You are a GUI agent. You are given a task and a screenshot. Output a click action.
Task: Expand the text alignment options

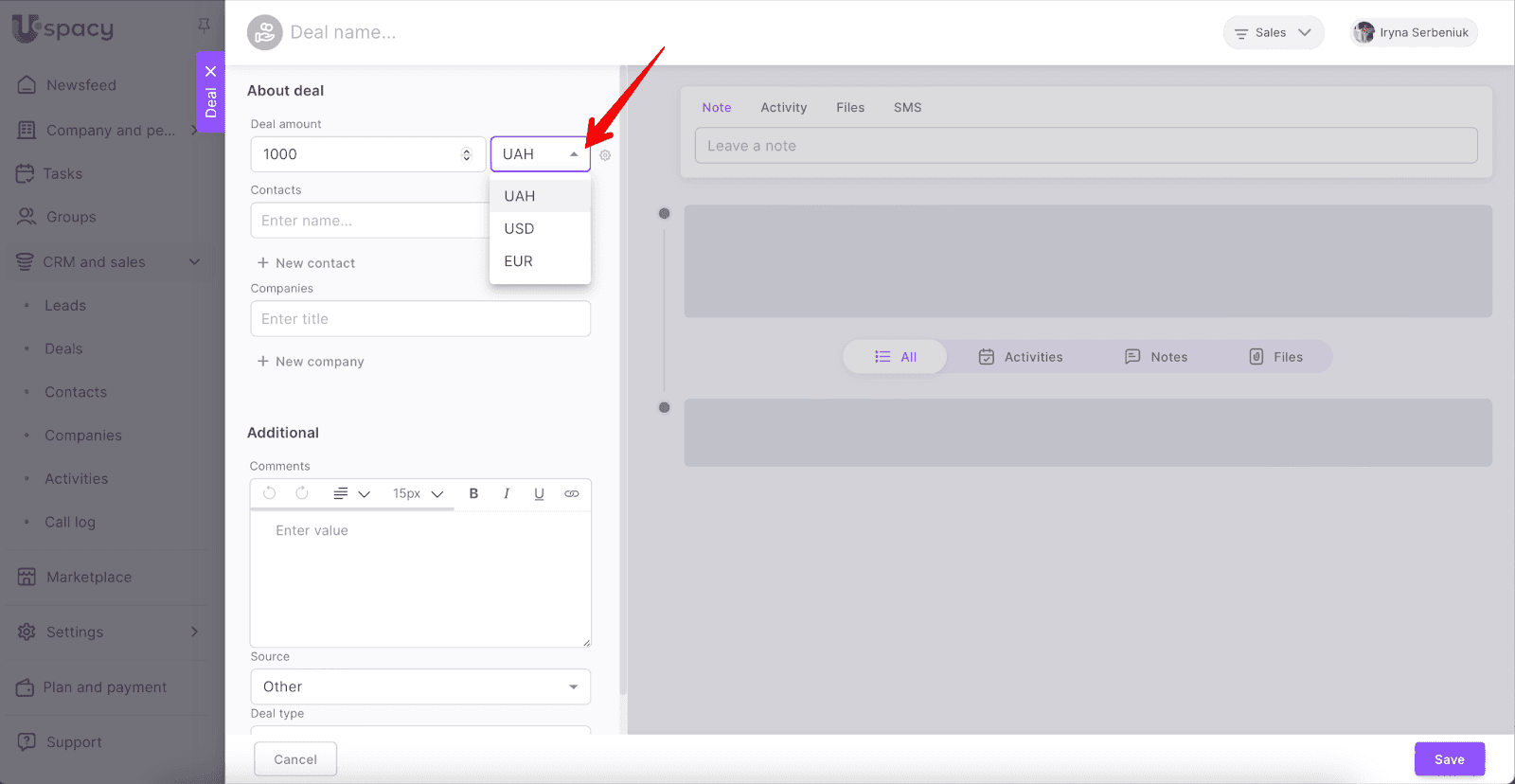pyautogui.click(x=350, y=493)
